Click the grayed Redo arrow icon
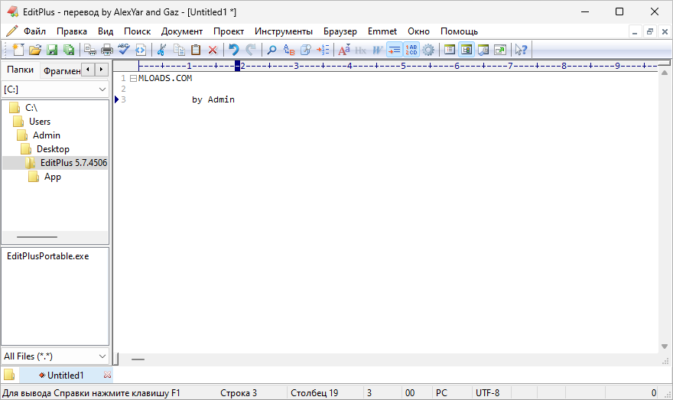This screenshot has width=673, height=400. click(251, 50)
